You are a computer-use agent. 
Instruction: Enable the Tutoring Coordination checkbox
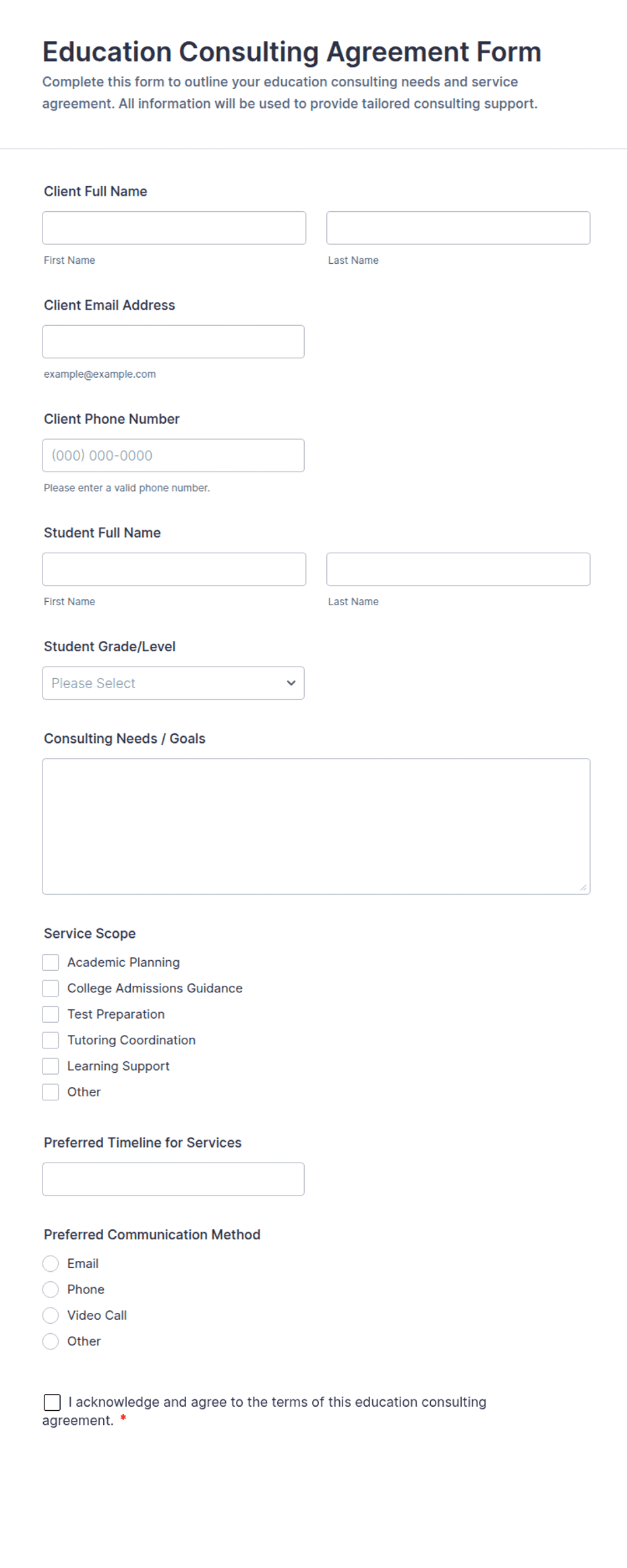point(51,1040)
